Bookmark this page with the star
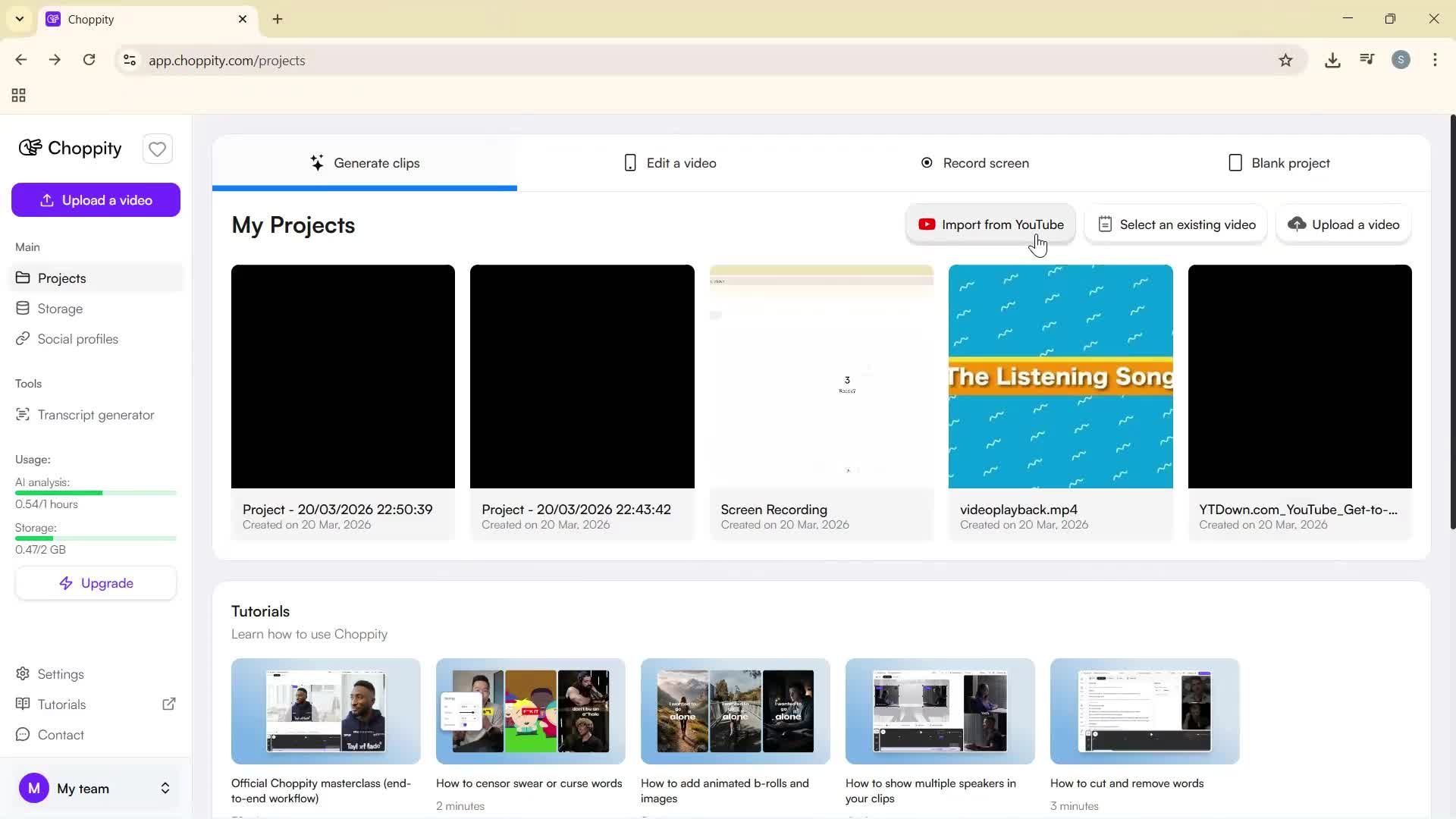The image size is (1456, 819). coord(1286,60)
